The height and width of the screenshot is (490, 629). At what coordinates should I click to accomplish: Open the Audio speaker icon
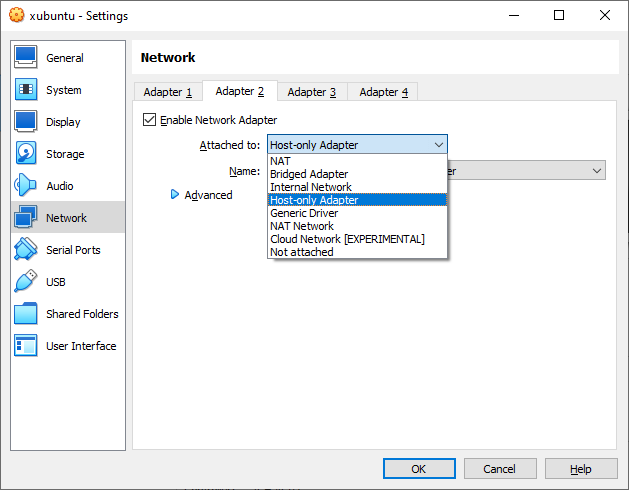coord(26,185)
